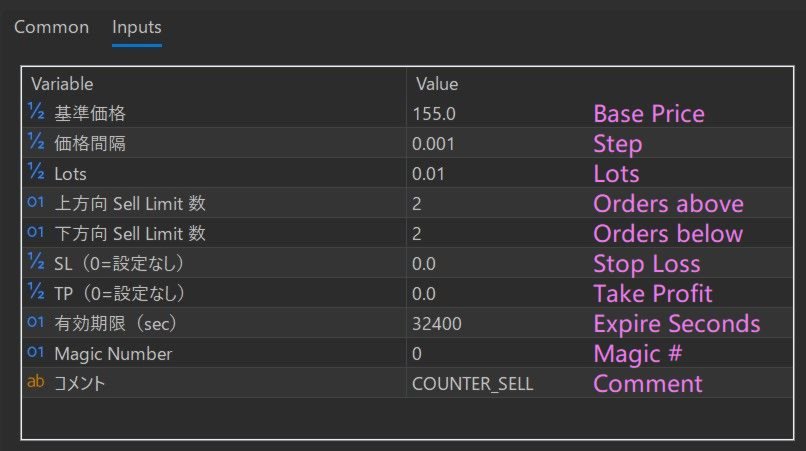The width and height of the screenshot is (806, 451).
Task: Edit the Magic Number value 0
Action: 417,354
